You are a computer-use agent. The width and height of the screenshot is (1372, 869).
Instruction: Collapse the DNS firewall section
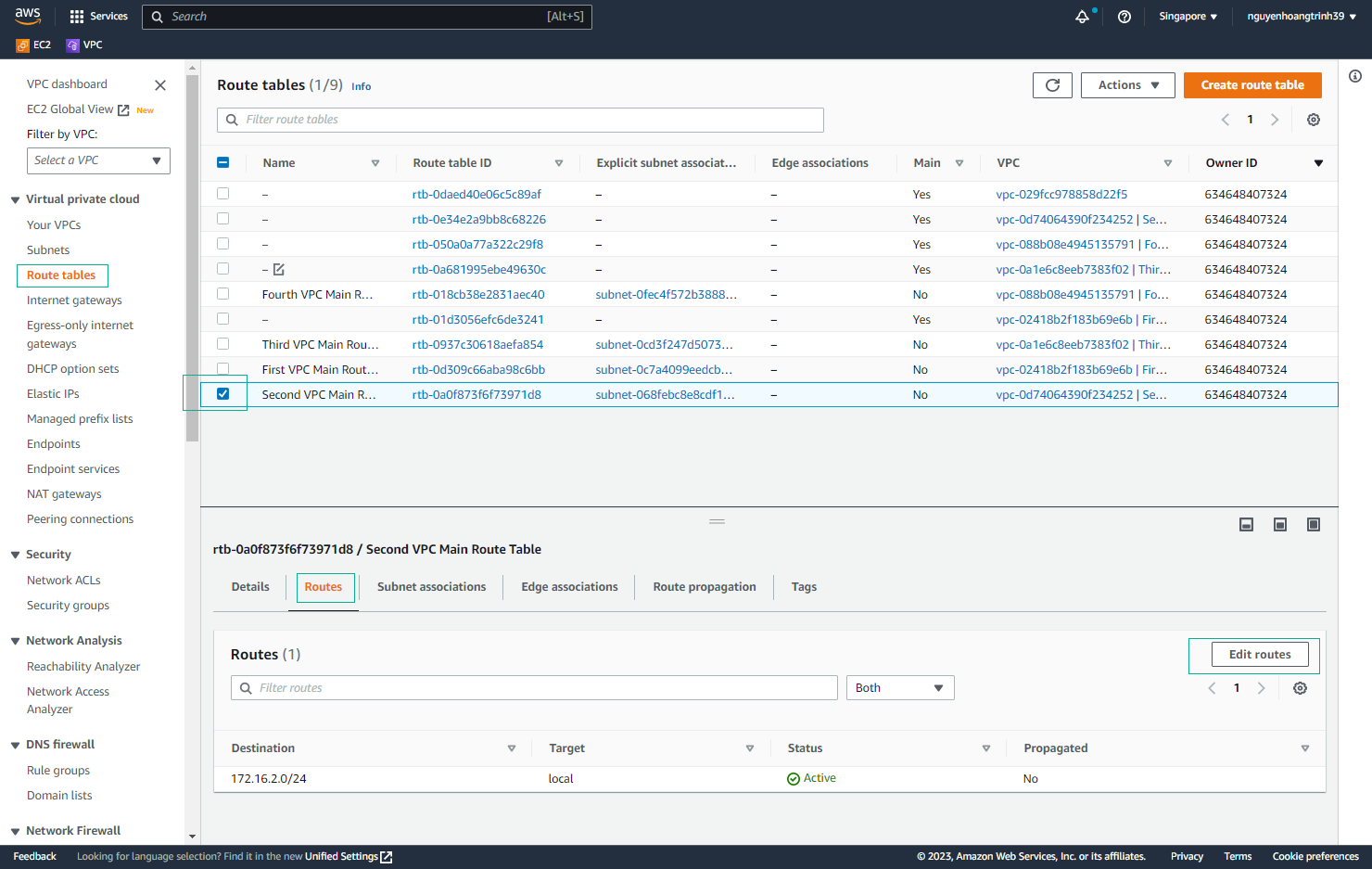click(15, 746)
